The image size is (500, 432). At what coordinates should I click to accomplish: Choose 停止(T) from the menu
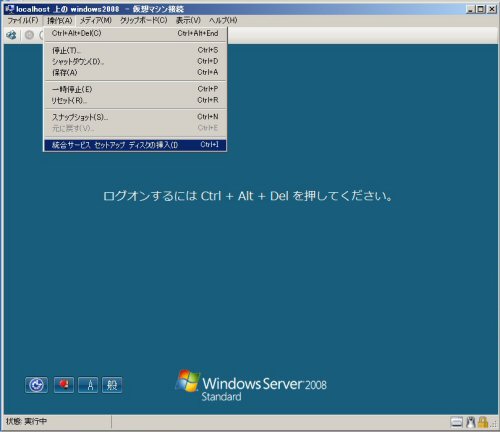point(135,50)
